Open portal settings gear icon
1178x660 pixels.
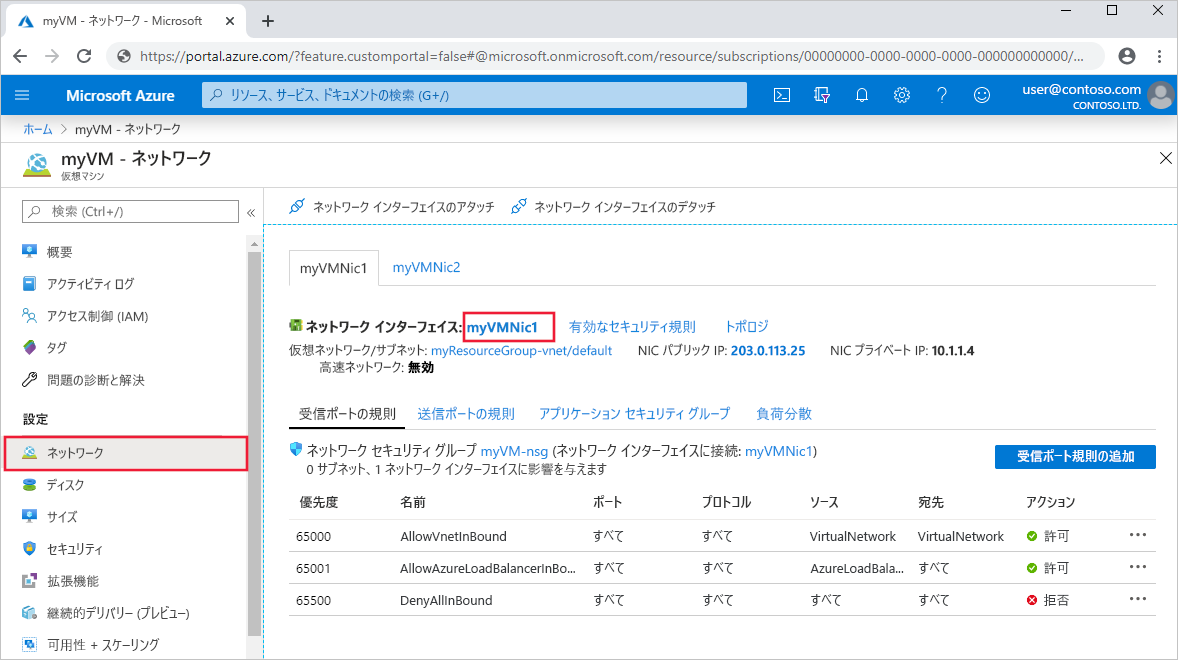coord(902,95)
